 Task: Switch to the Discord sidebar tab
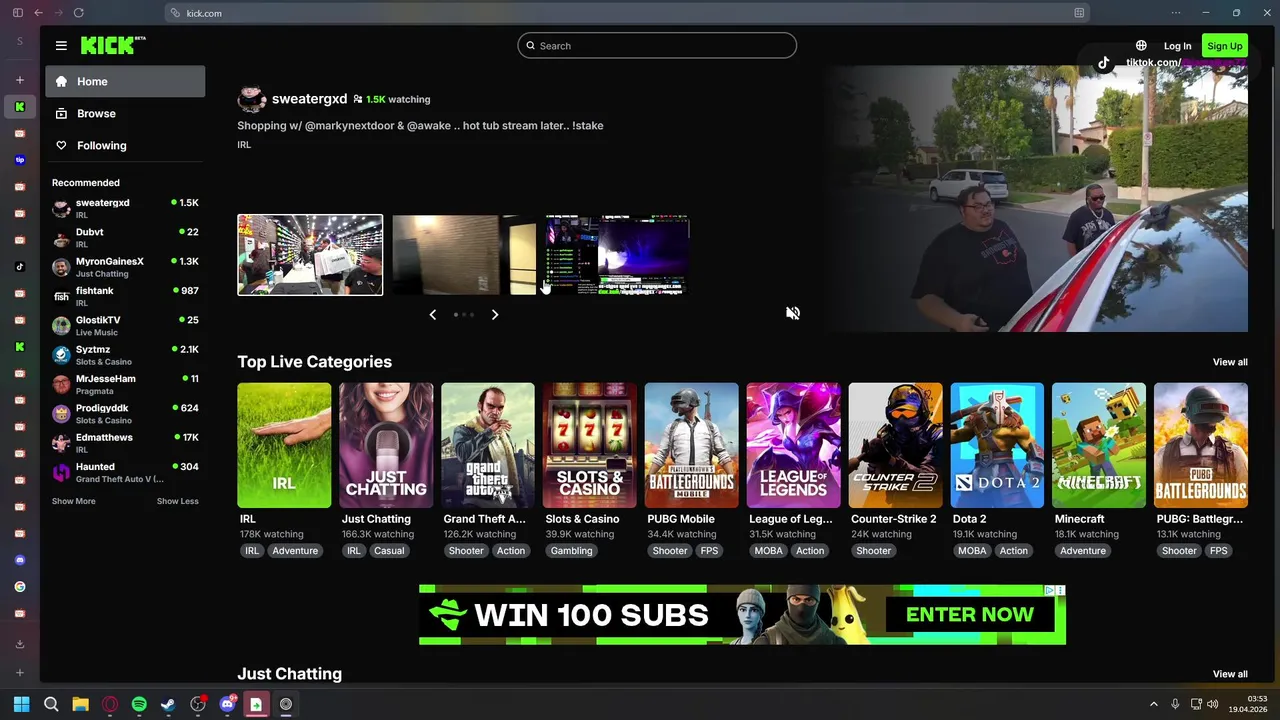coord(19,560)
